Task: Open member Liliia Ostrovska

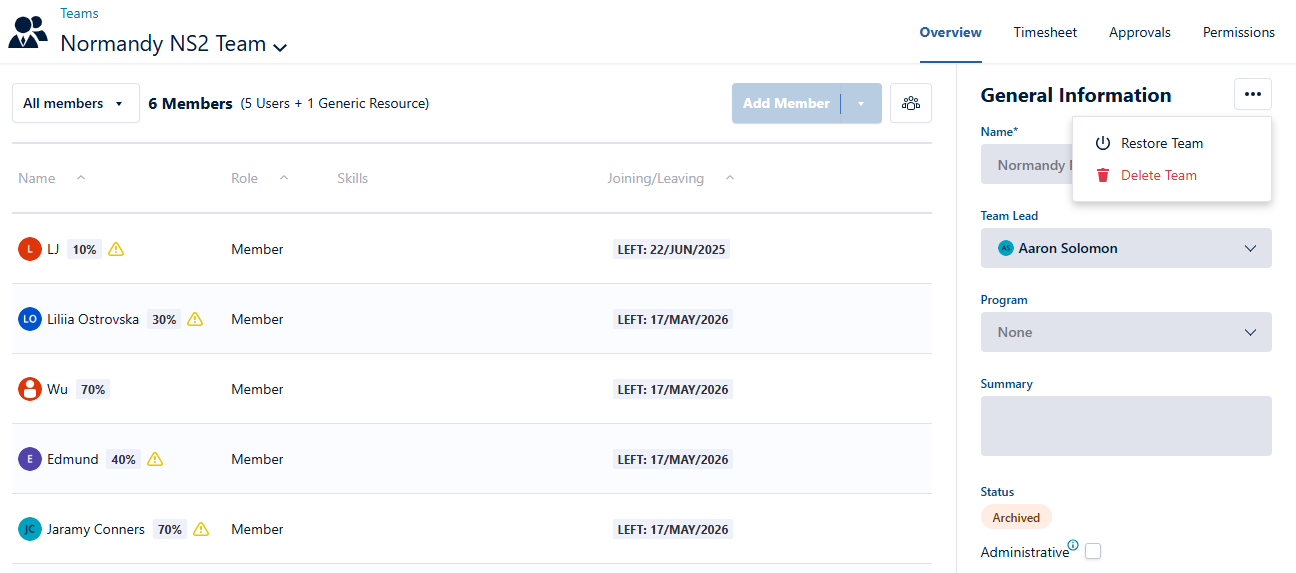Action: click(x=93, y=319)
